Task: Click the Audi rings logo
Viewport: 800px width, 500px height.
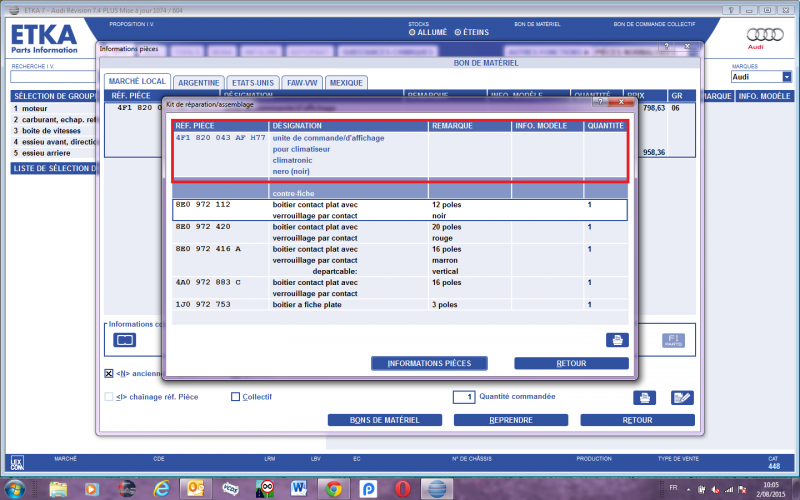Action: tap(765, 35)
